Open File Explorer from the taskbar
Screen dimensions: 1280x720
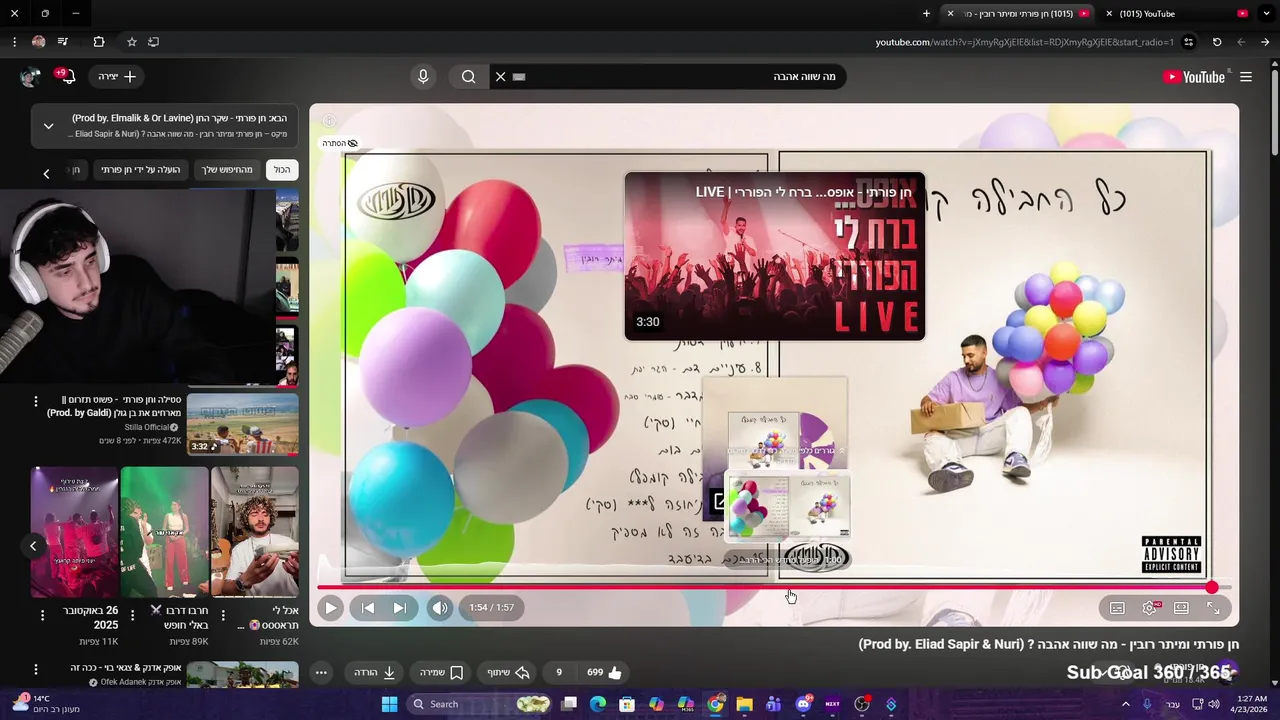click(x=744, y=704)
